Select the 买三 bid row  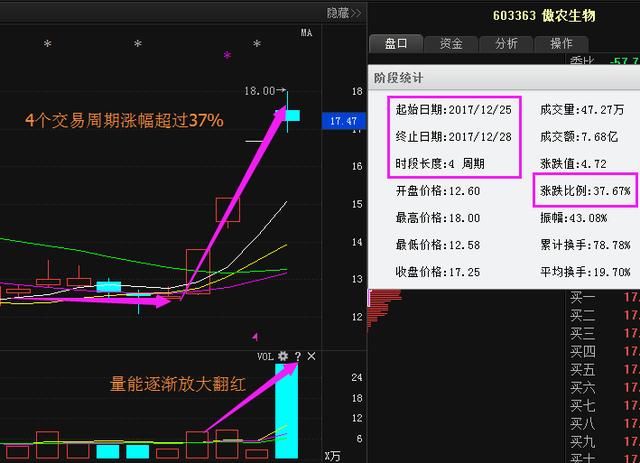coord(605,334)
